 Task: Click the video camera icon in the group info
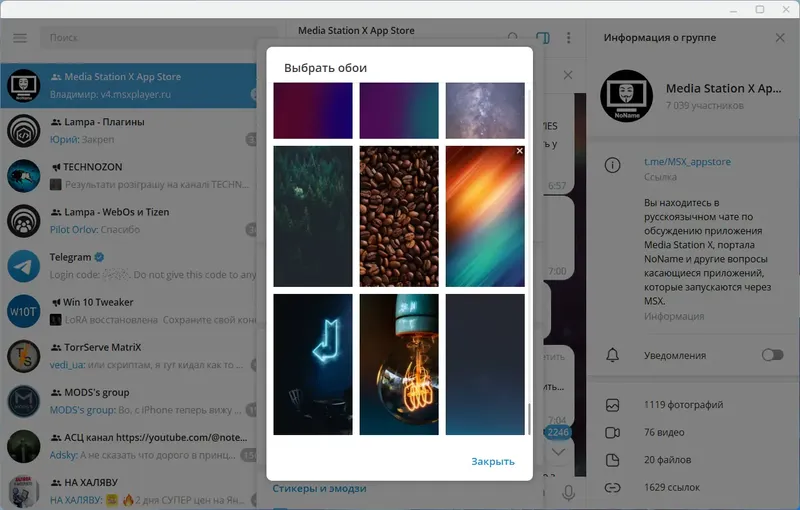pos(612,432)
